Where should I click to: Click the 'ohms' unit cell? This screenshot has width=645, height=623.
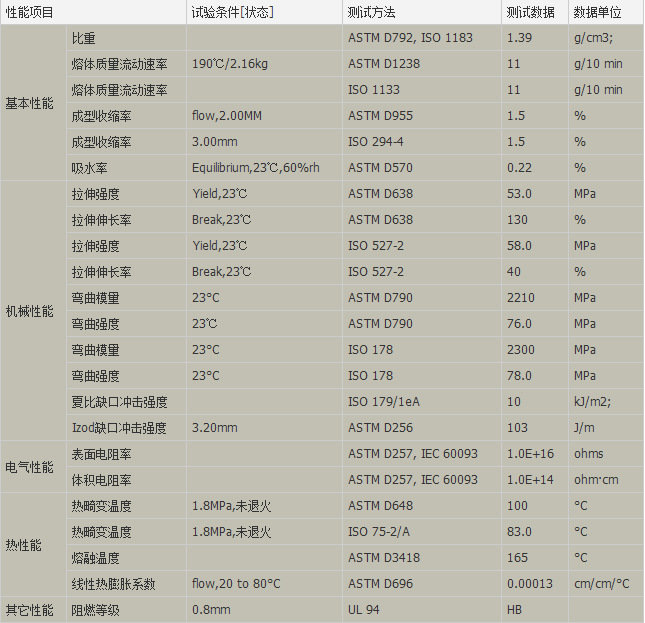pos(606,454)
